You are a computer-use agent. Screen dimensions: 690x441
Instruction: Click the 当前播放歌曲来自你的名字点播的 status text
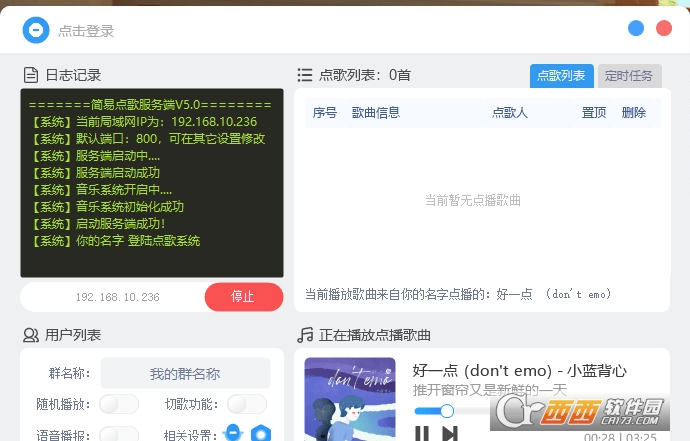(458, 294)
